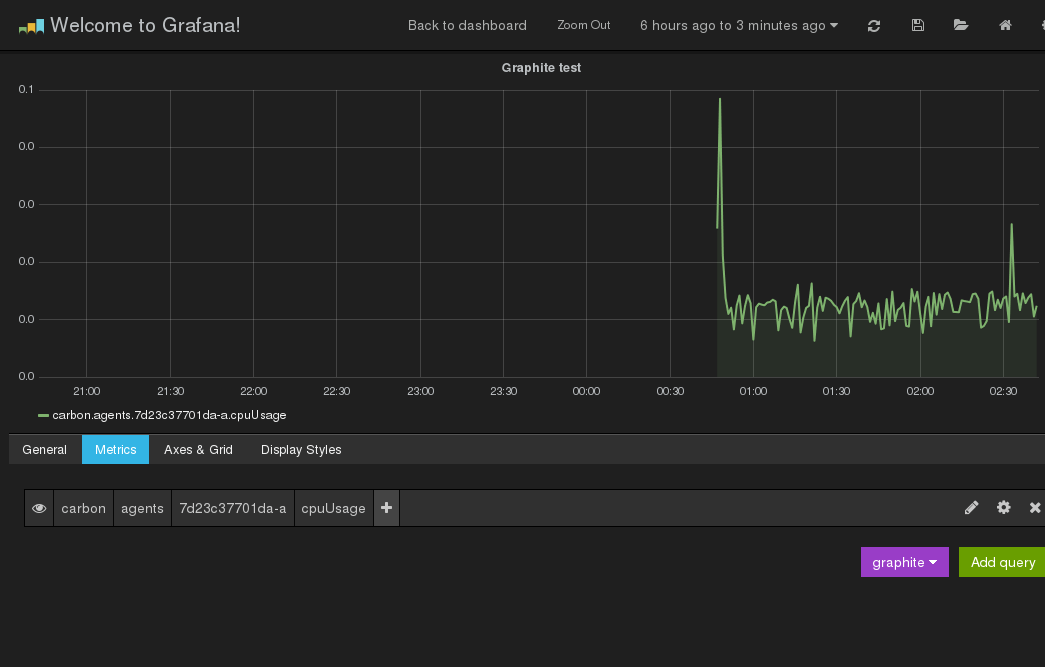Click Back to dashboard link
Screen dimensions: 1045x667
point(467,25)
